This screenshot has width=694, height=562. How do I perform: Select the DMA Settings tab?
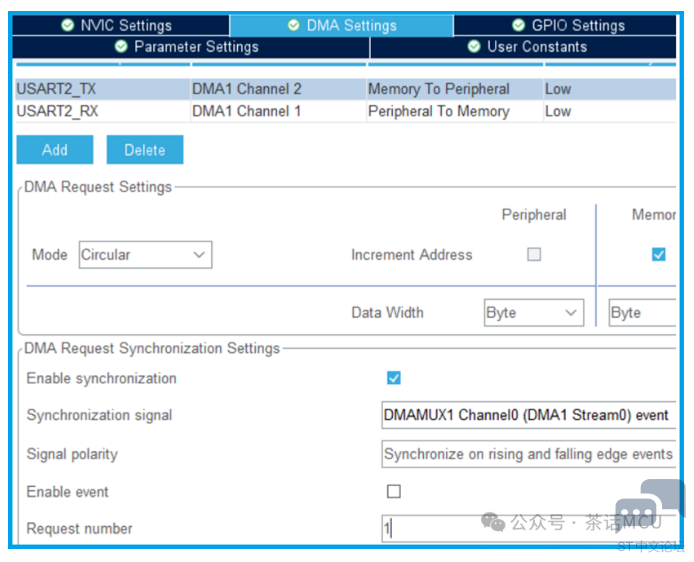click(341, 25)
